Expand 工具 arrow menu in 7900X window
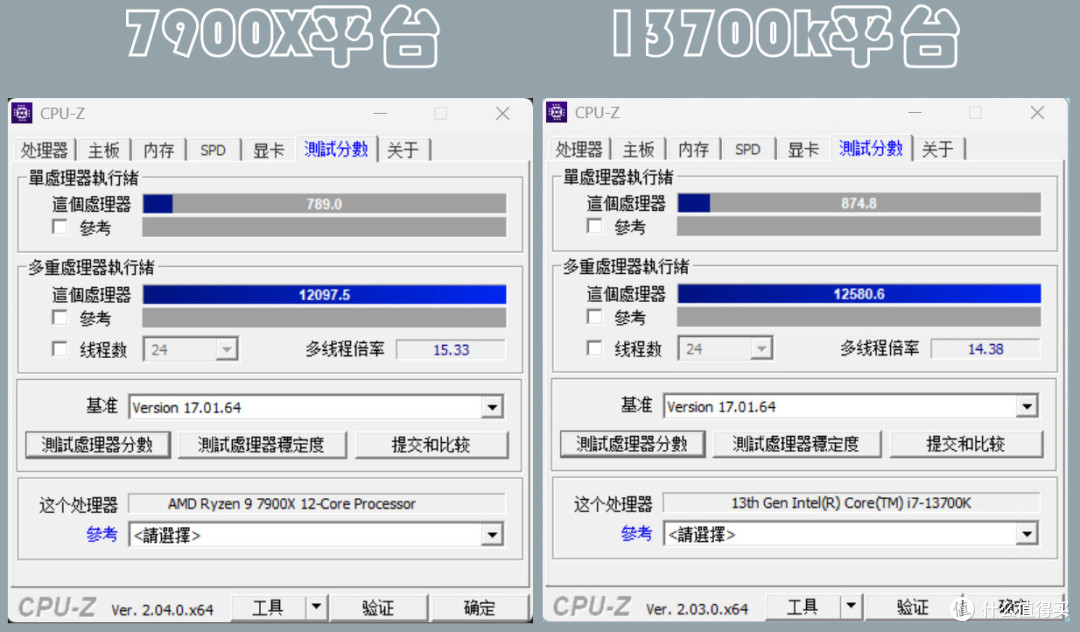 point(316,607)
